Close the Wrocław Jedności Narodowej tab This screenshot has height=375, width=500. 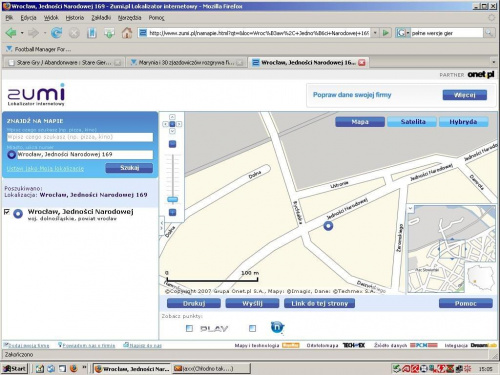[362, 62]
